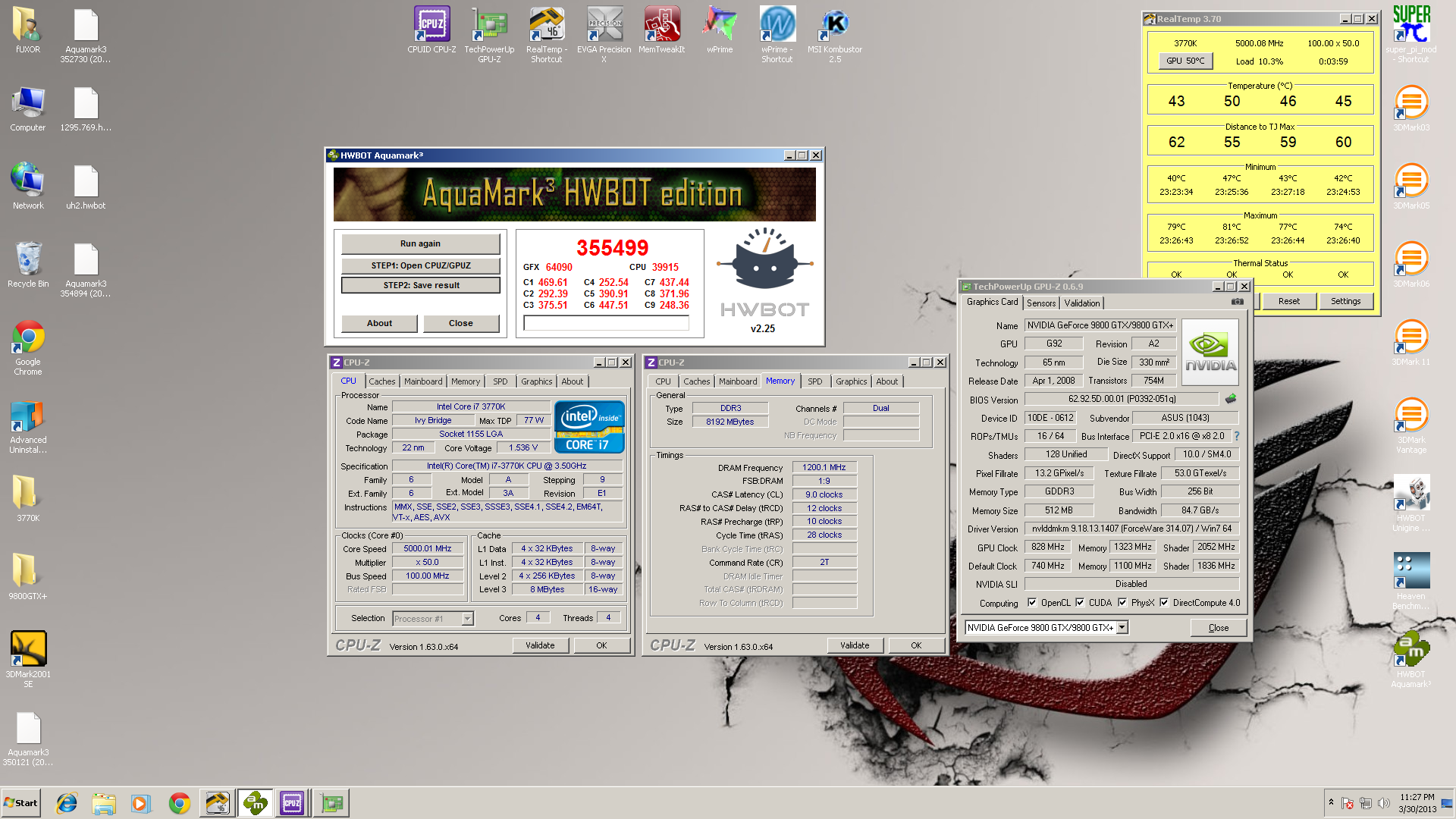Show hidden tray icons arrow
The image size is (1456, 819).
pyautogui.click(x=1331, y=802)
